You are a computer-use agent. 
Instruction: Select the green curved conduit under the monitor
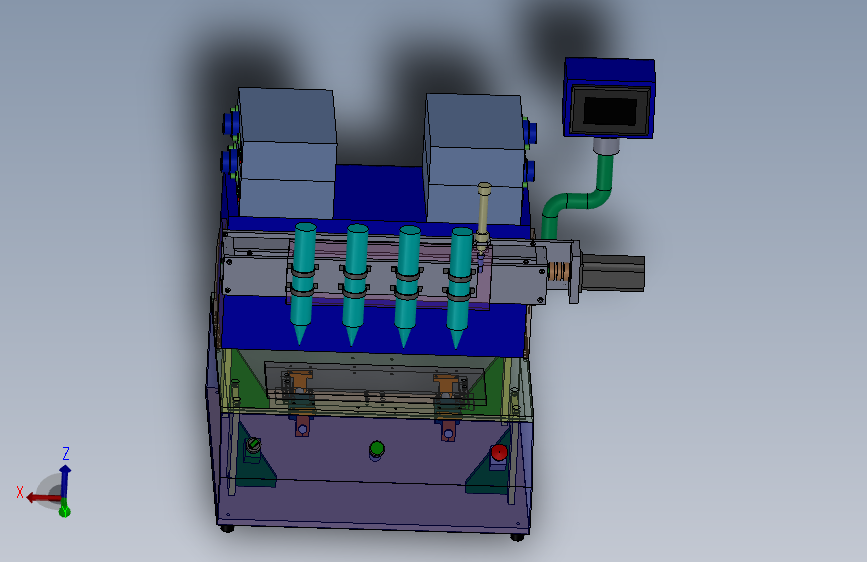(579, 196)
